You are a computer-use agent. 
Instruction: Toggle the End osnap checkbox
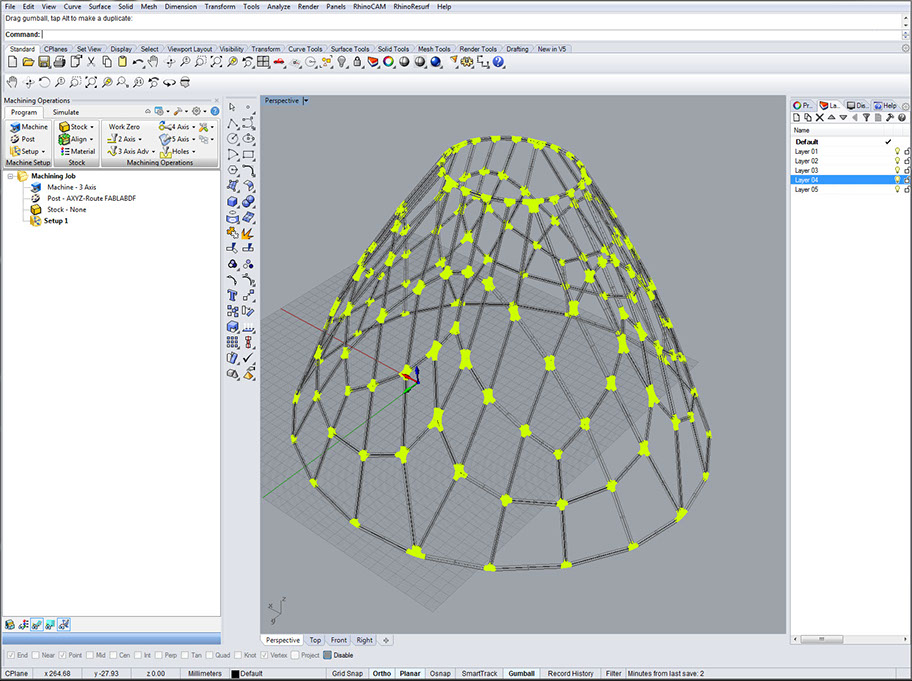pos(11,655)
